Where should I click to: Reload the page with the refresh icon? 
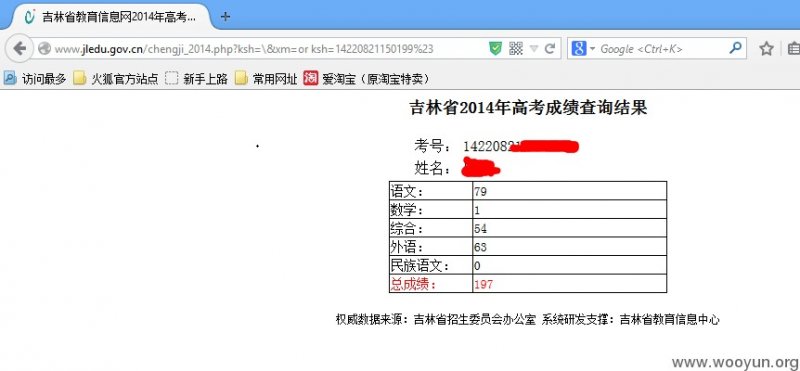pos(549,48)
